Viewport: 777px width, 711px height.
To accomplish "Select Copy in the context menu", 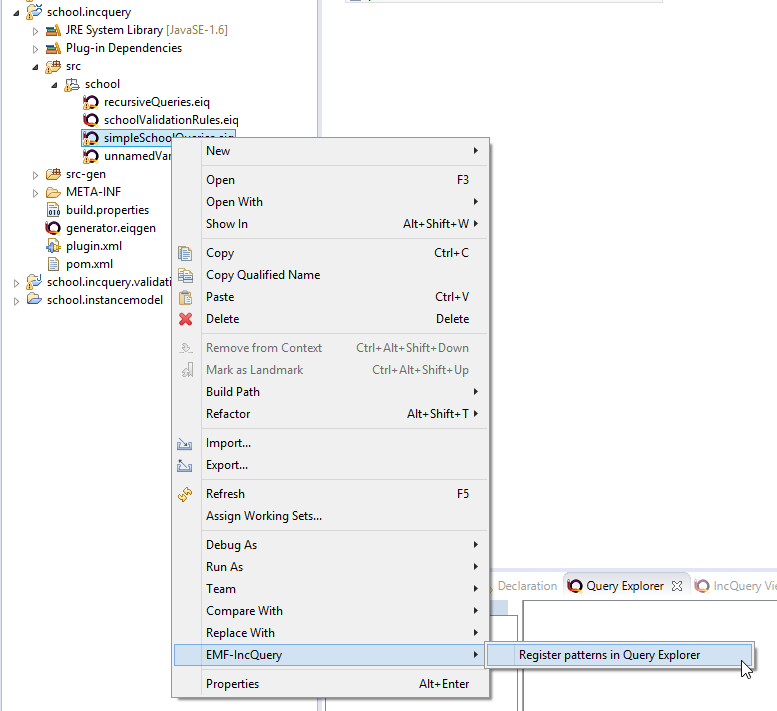I will (331, 253).
